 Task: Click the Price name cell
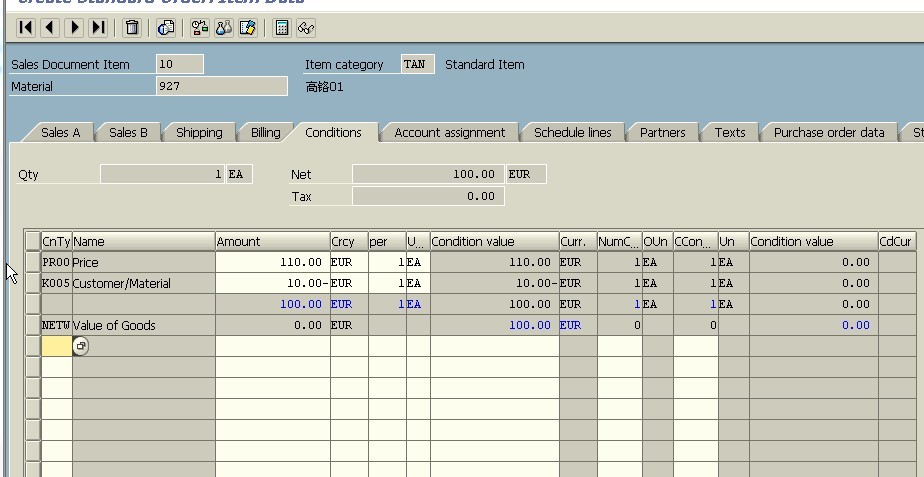click(x=143, y=262)
